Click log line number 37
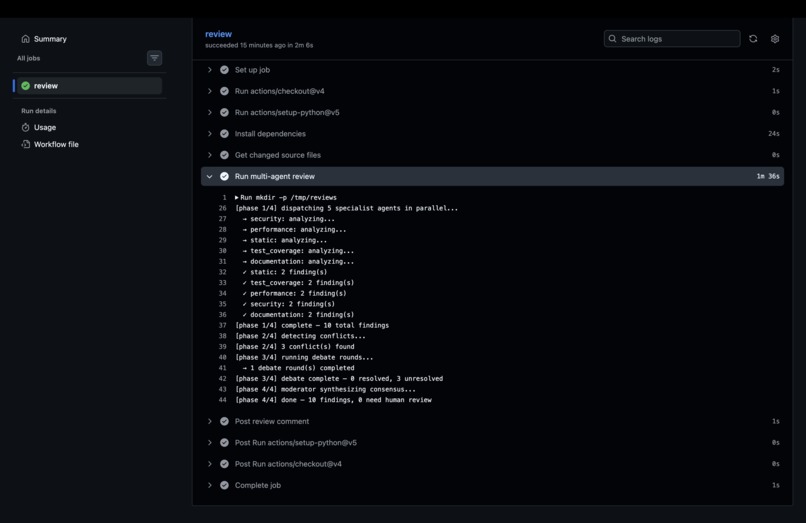The image size is (806, 523). click(x=223, y=326)
